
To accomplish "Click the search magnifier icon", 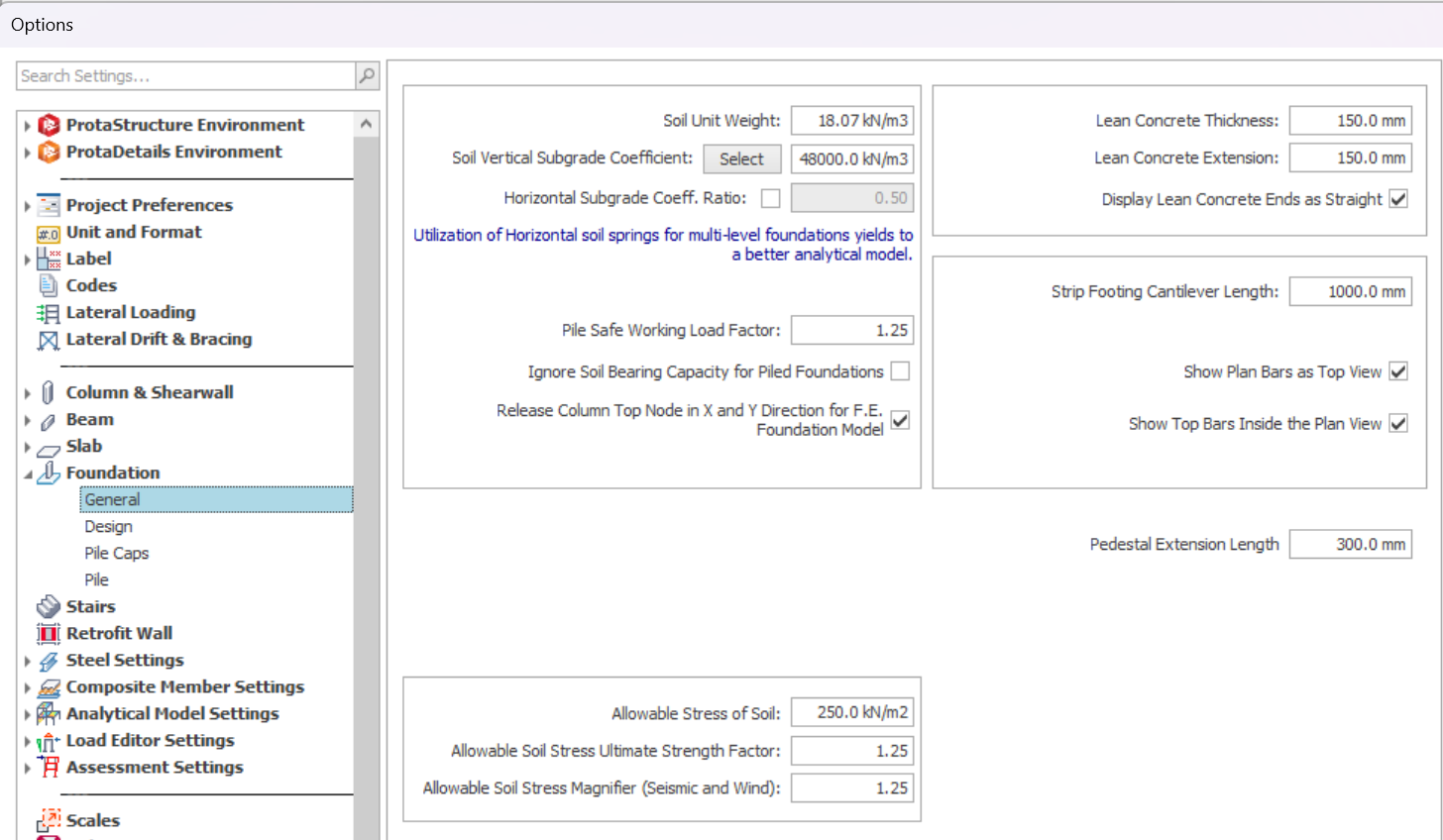I will pyautogui.click(x=367, y=76).
